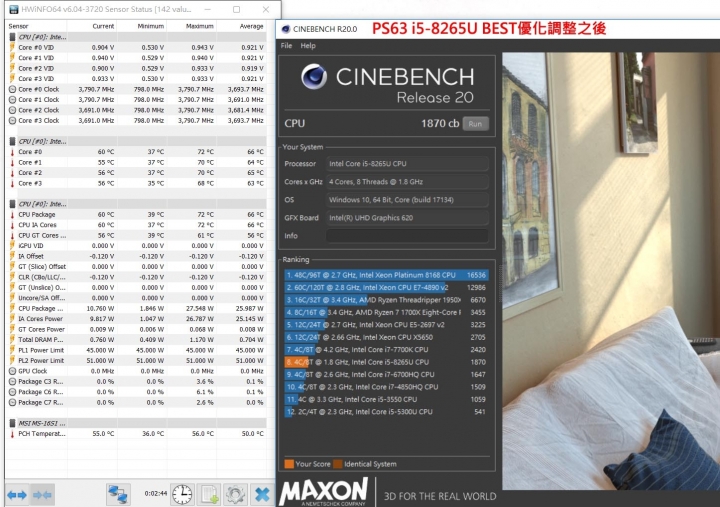
Task: Select the iGPU VID row
Action: [x=137, y=246]
